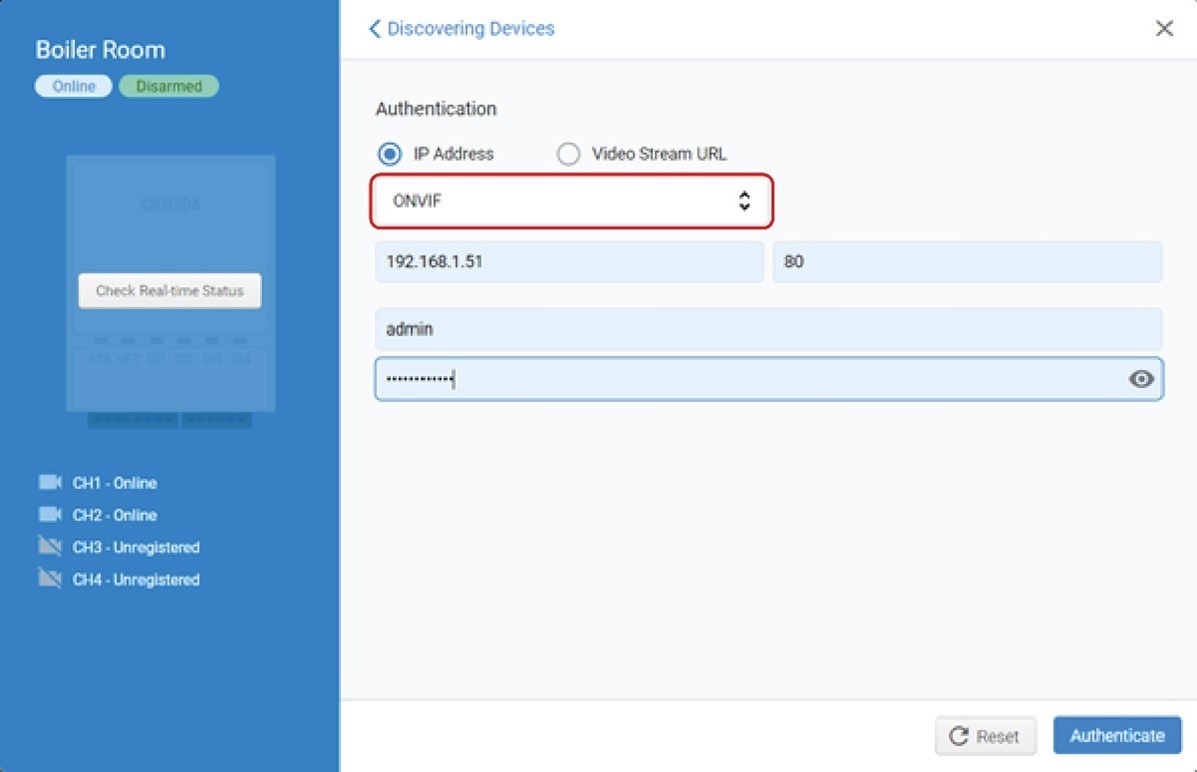1197x772 pixels.
Task: Click the back chevron next to Discovering Devices
Action: point(374,28)
